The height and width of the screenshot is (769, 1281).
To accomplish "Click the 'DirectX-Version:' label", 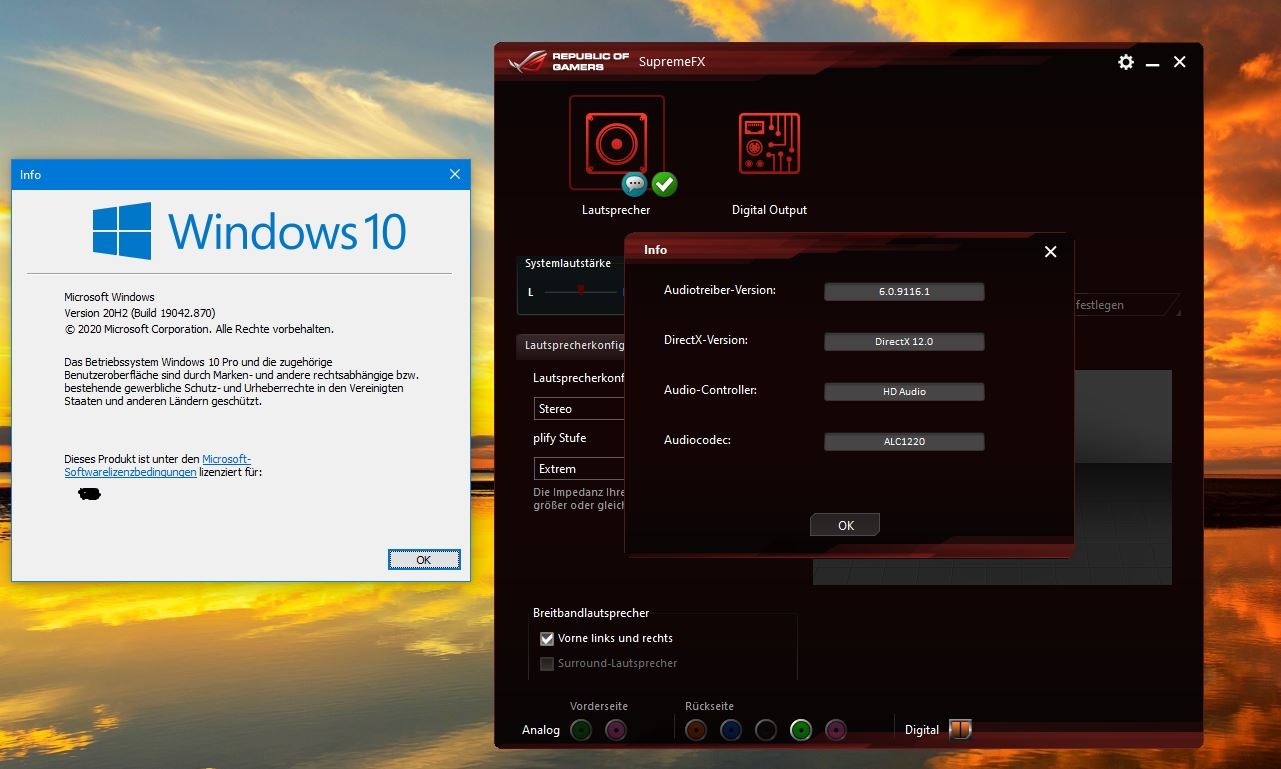I will [x=706, y=340].
